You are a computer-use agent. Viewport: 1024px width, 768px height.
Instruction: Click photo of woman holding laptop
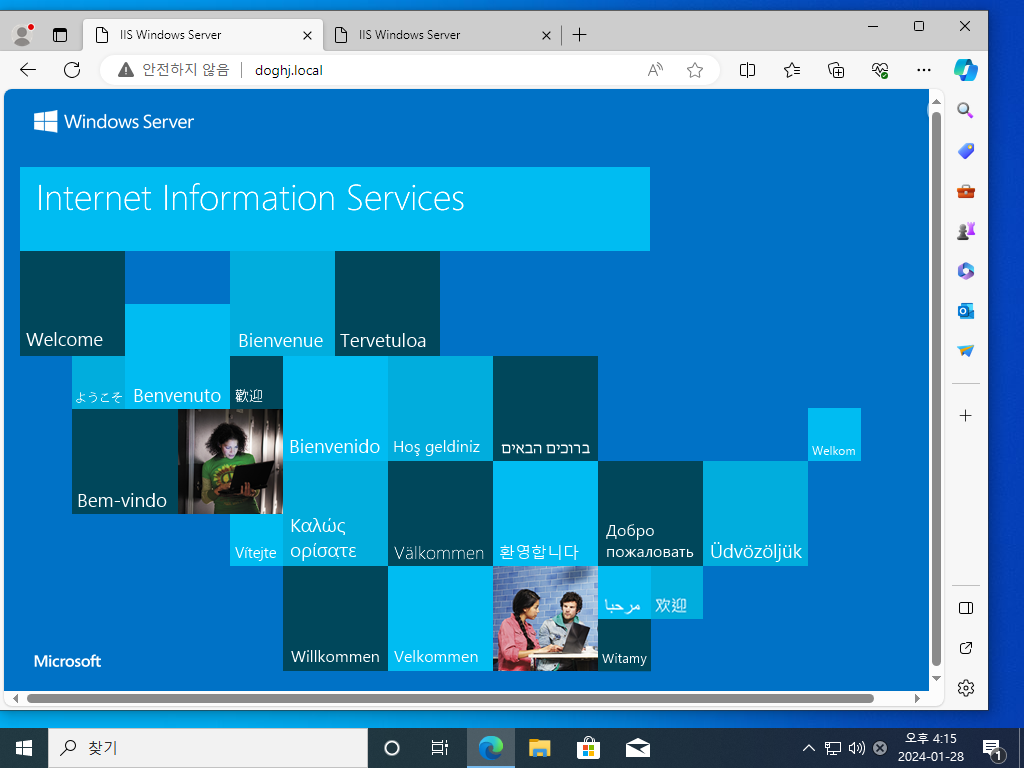point(230,462)
